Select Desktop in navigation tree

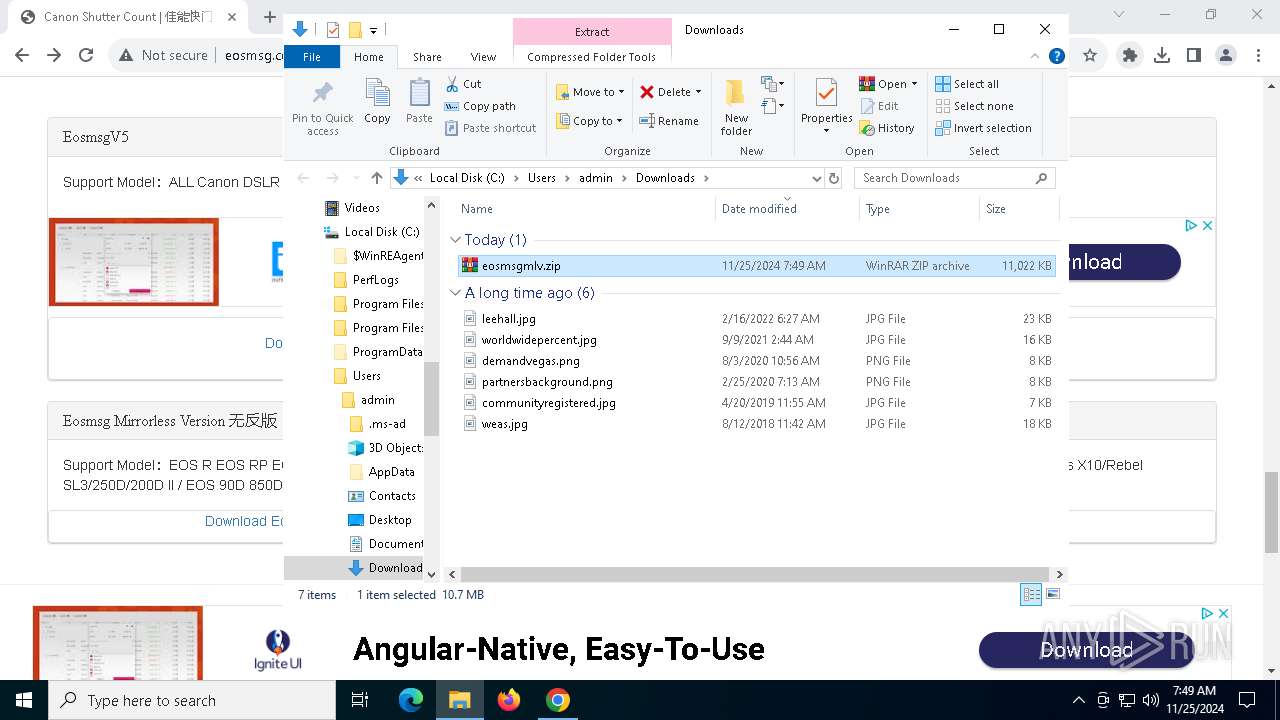point(390,520)
